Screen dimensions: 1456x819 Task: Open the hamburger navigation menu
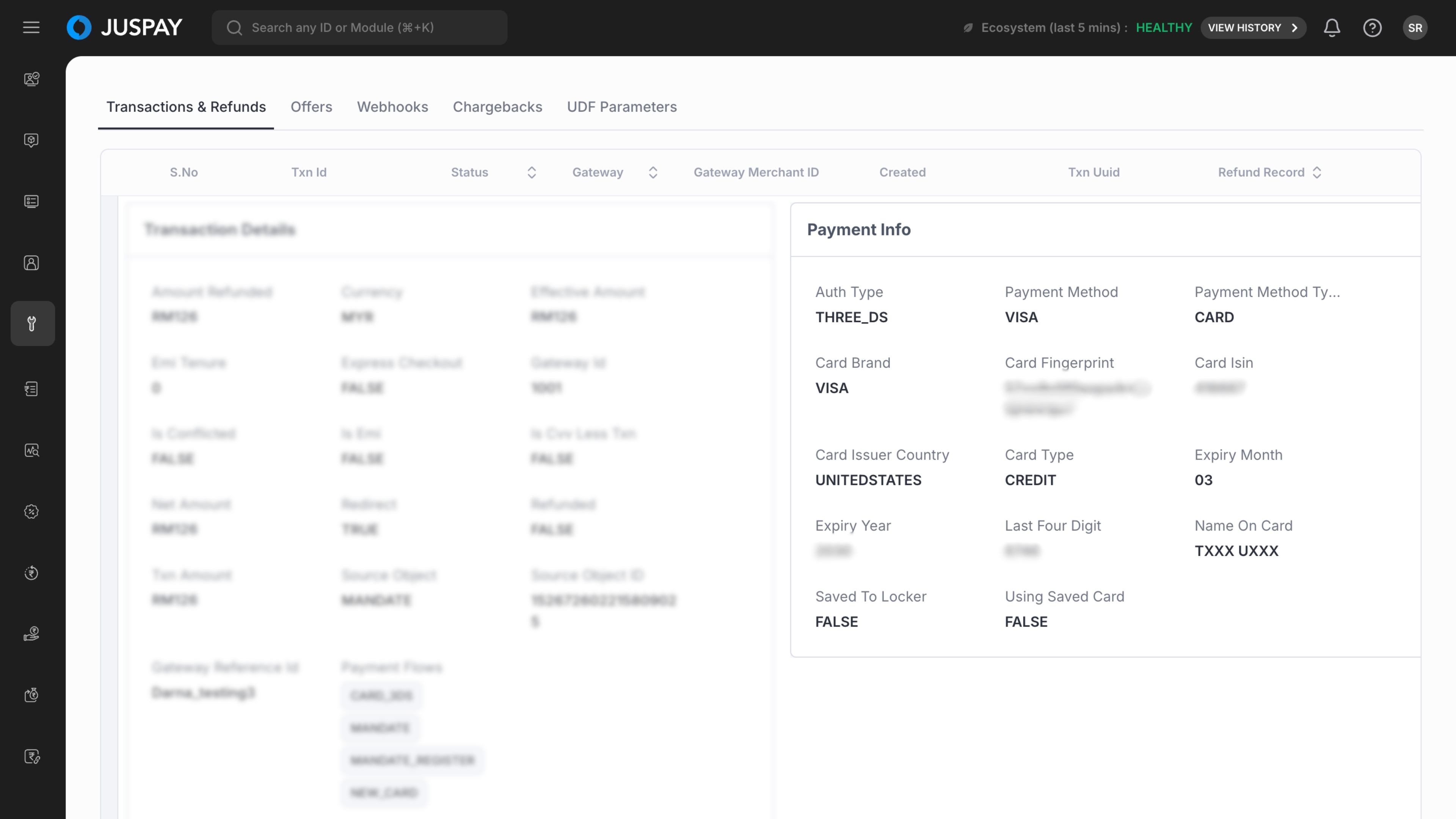point(31,27)
